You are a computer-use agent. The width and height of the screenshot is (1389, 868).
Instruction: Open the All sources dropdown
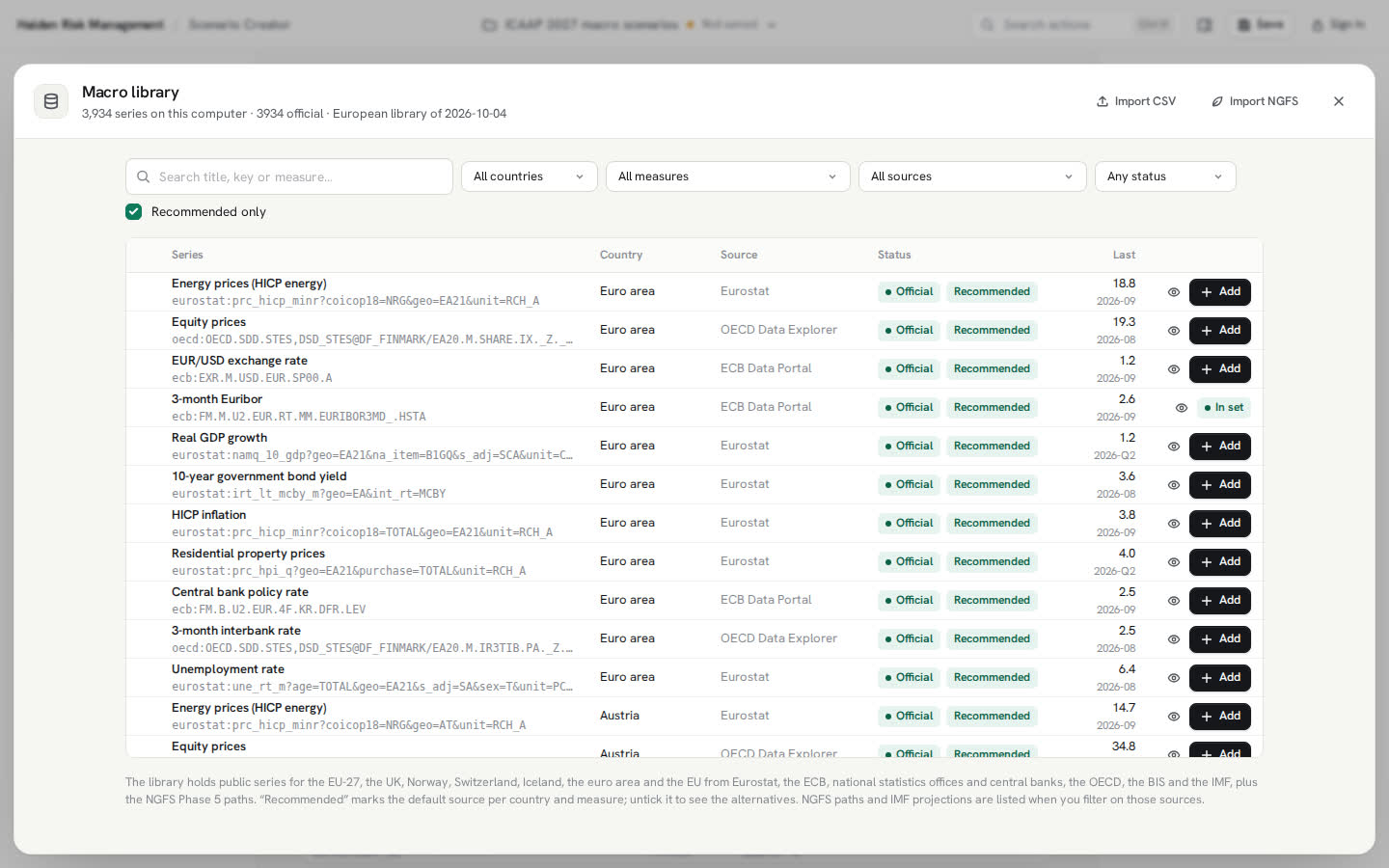[x=972, y=176]
